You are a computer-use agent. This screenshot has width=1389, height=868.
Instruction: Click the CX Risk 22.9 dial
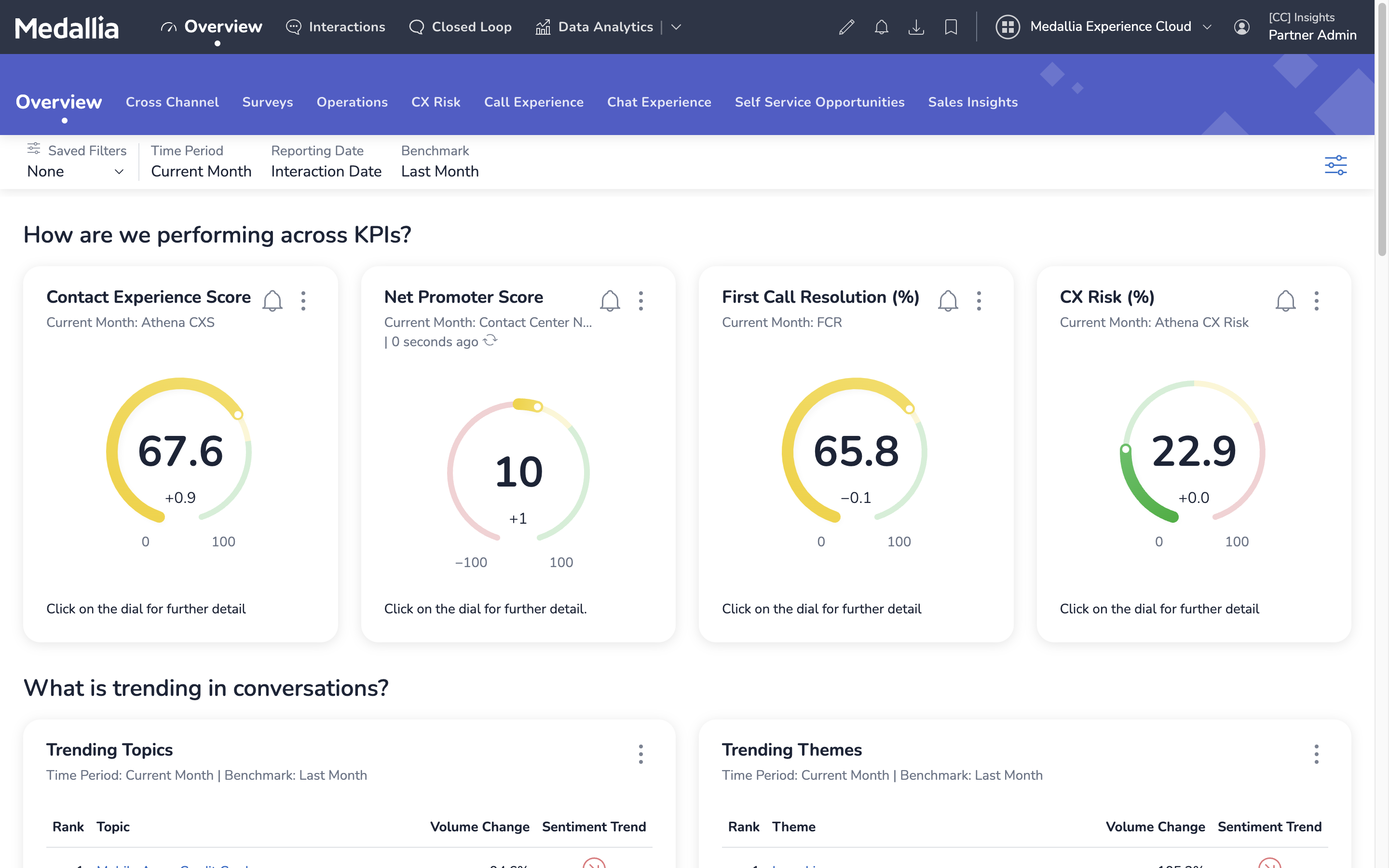pyautogui.click(x=1193, y=451)
